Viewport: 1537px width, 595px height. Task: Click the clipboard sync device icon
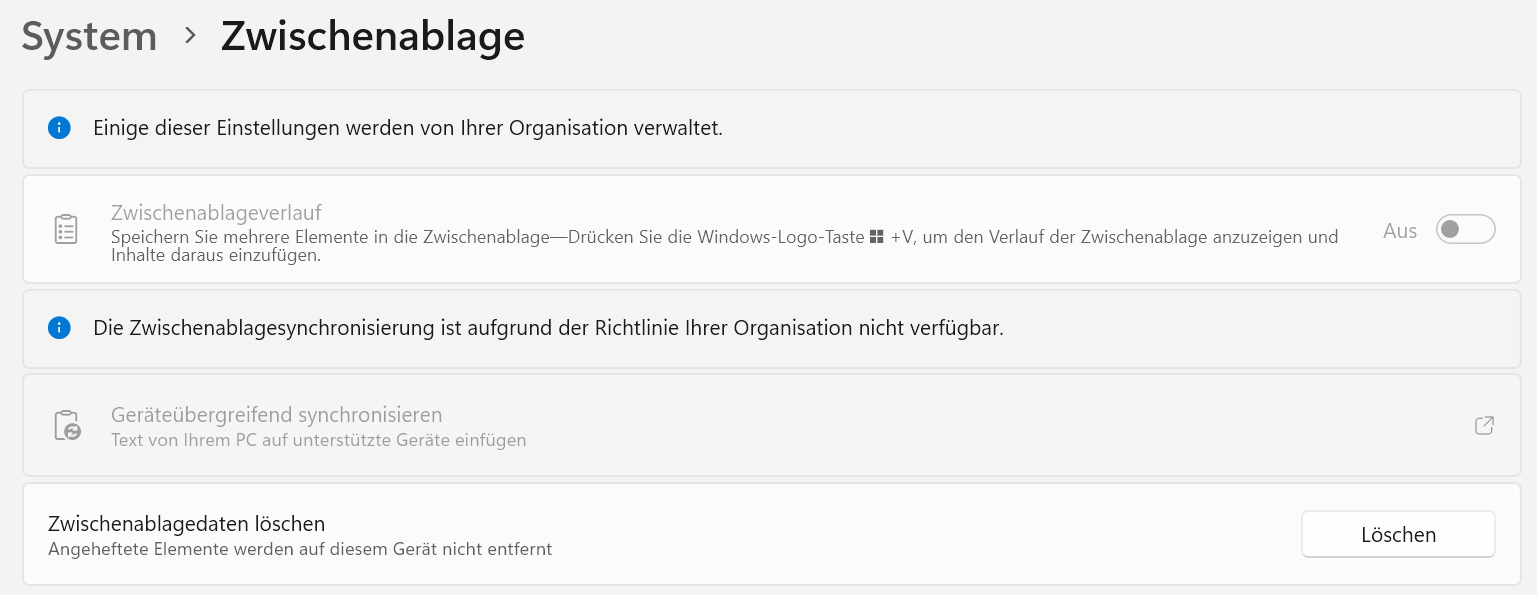pos(66,425)
